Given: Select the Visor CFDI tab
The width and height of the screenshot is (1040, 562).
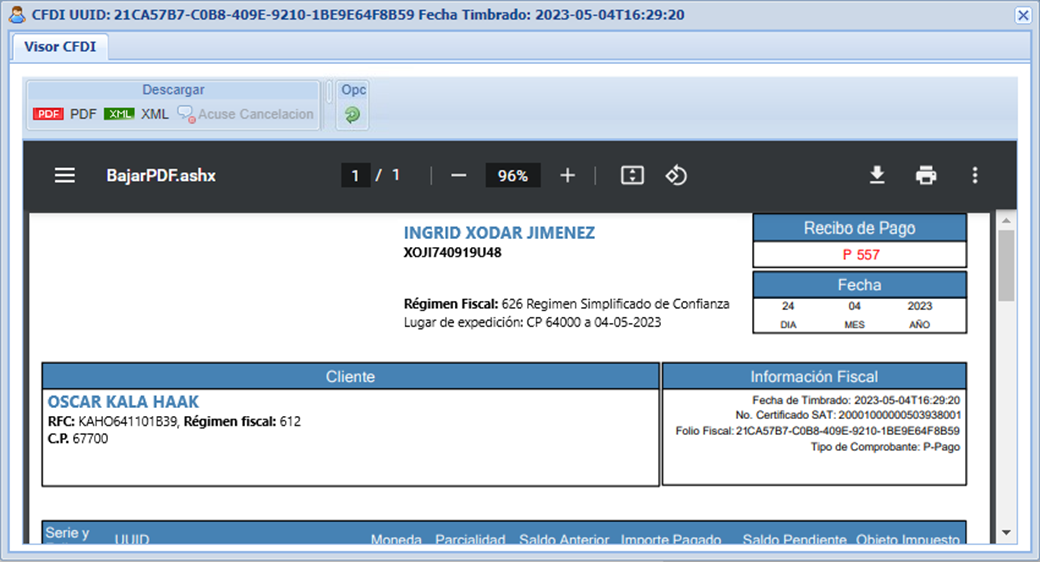Looking at the screenshot, I should pos(60,47).
